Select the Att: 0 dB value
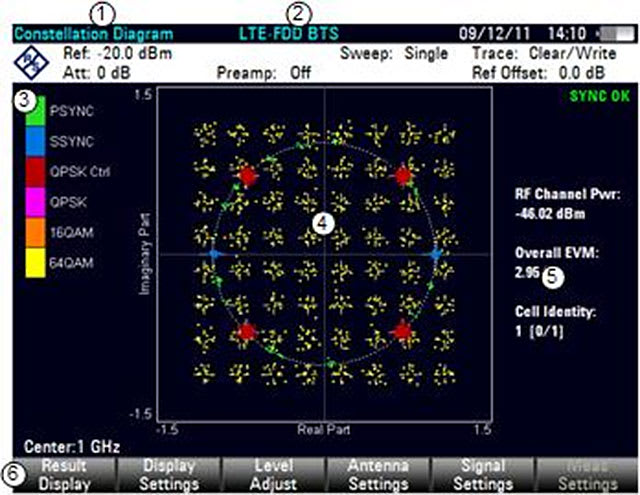640x495 pixels. click(97, 73)
